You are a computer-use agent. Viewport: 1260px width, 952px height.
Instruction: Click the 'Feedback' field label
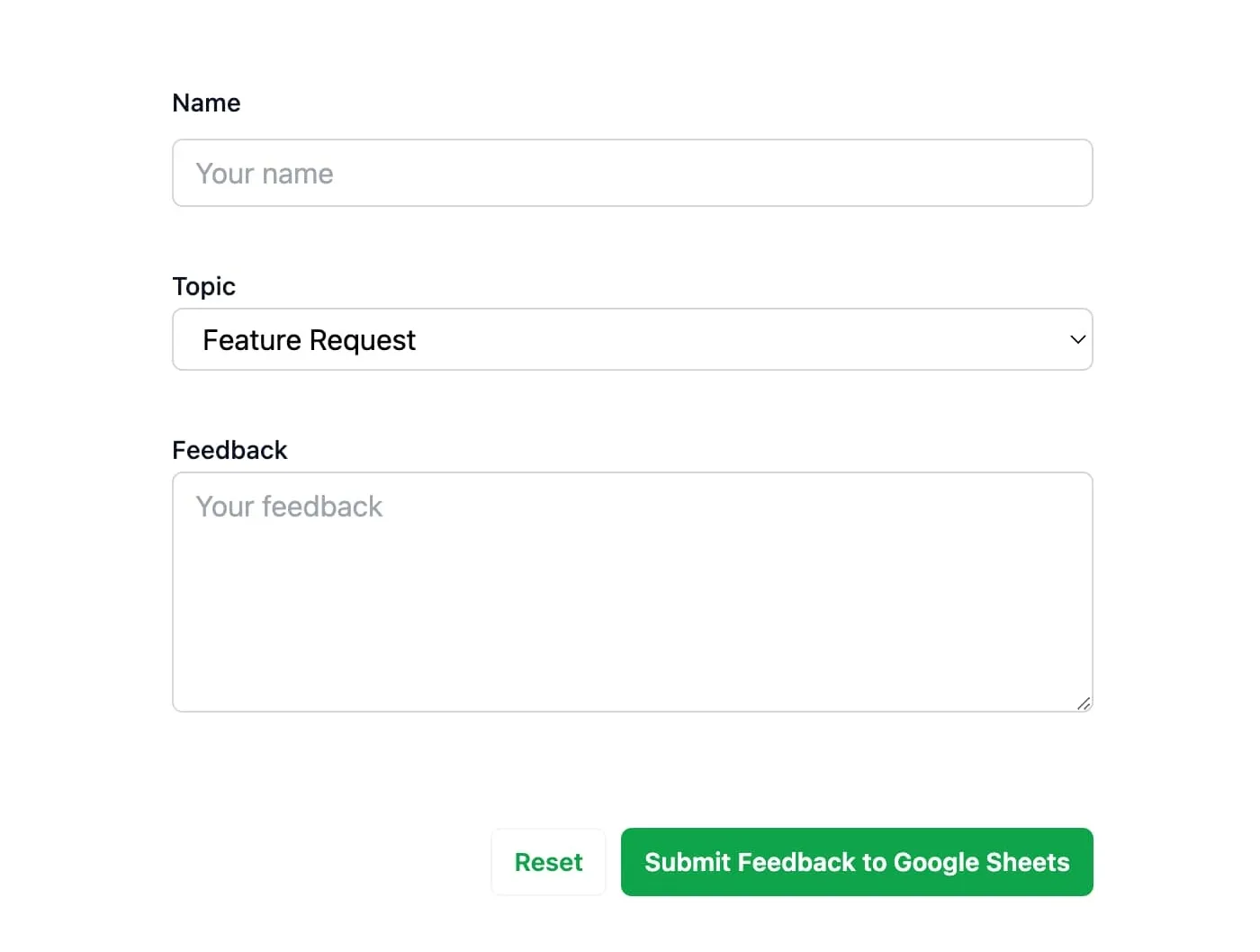[229, 450]
